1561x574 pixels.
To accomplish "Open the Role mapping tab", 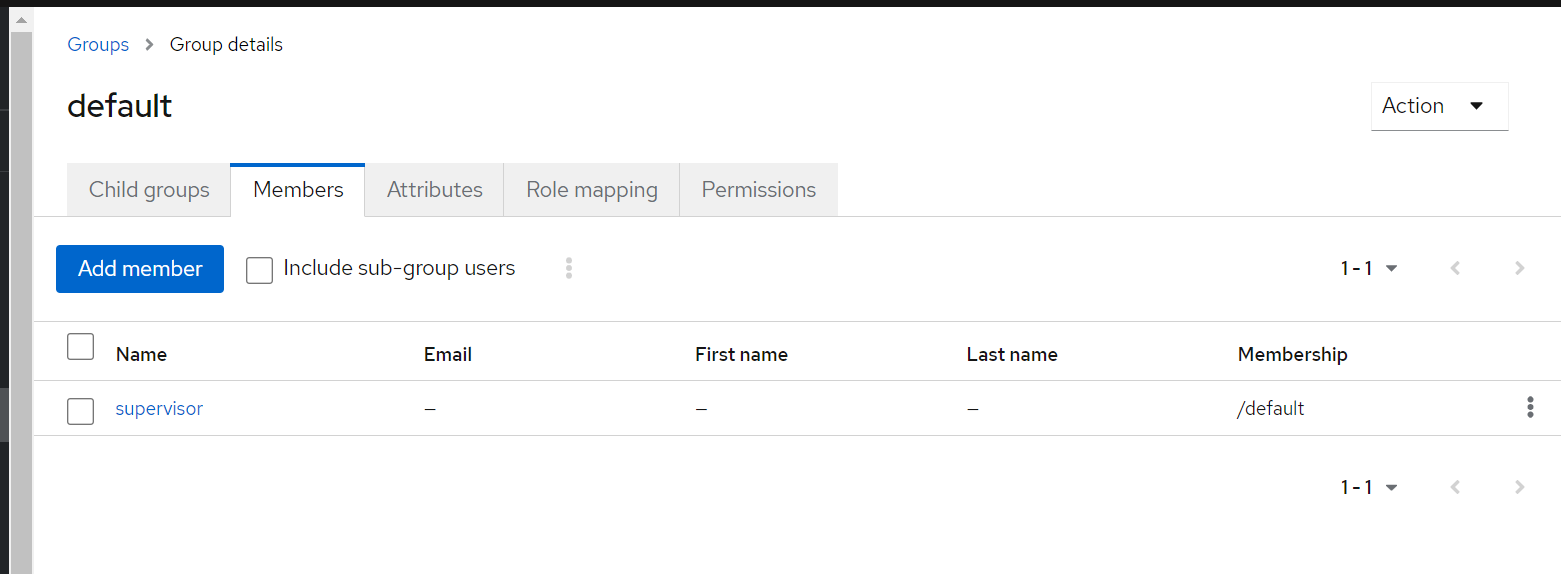I will pos(591,190).
